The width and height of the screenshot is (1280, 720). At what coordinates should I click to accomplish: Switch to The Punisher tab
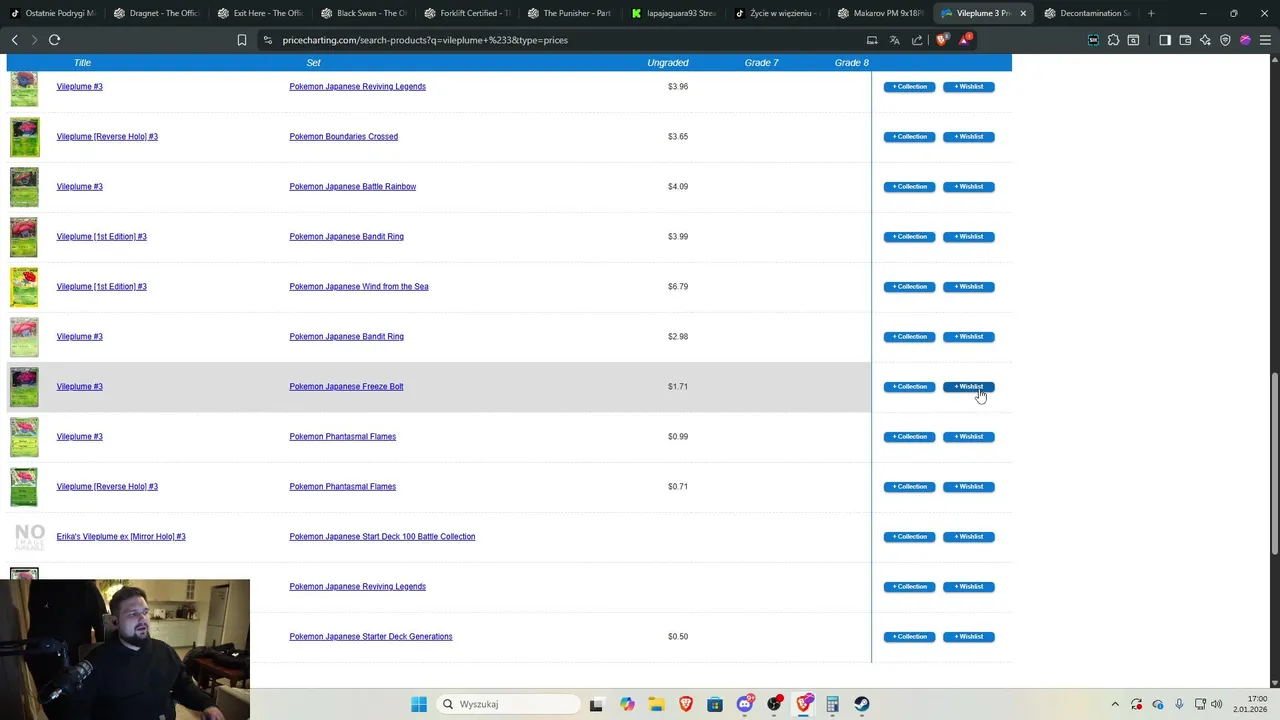(570, 13)
